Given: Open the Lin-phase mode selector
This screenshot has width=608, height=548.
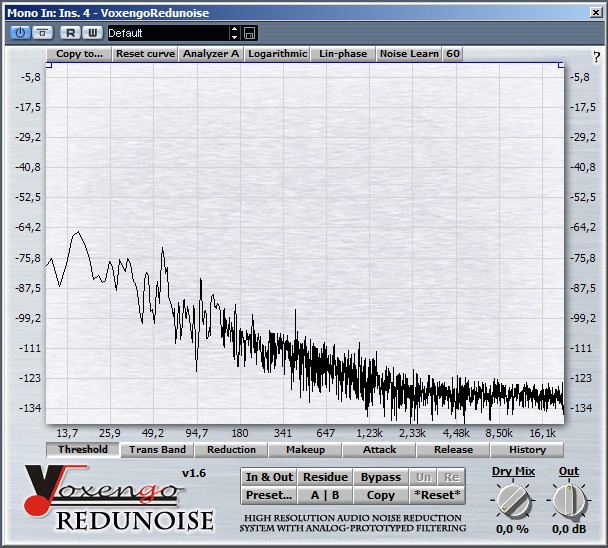Looking at the screenshot, I should 343,54.
